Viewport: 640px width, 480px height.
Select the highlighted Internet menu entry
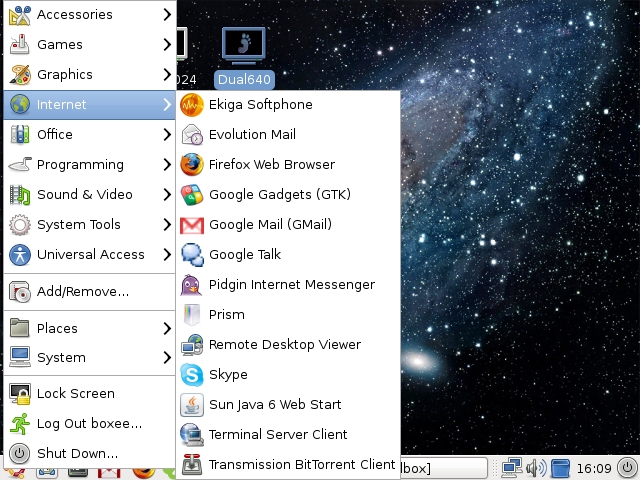click(x=89, y=104)
